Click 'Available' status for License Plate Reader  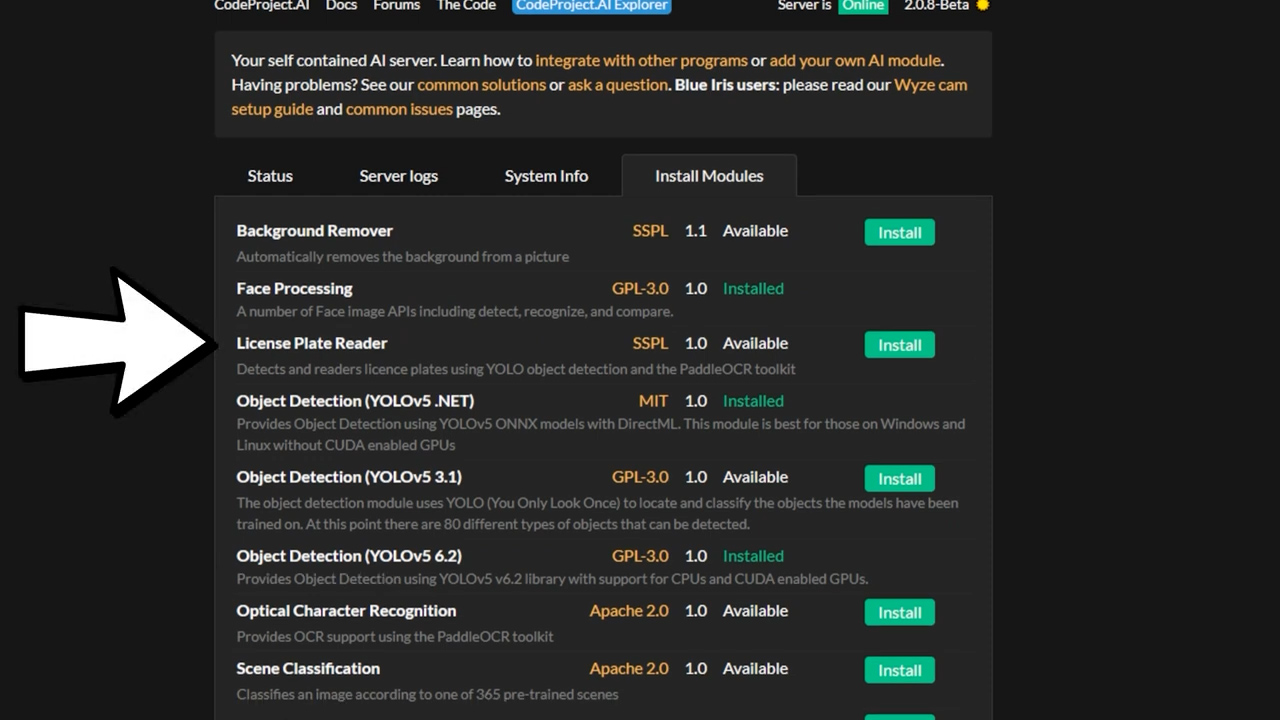tap(755, 343)
